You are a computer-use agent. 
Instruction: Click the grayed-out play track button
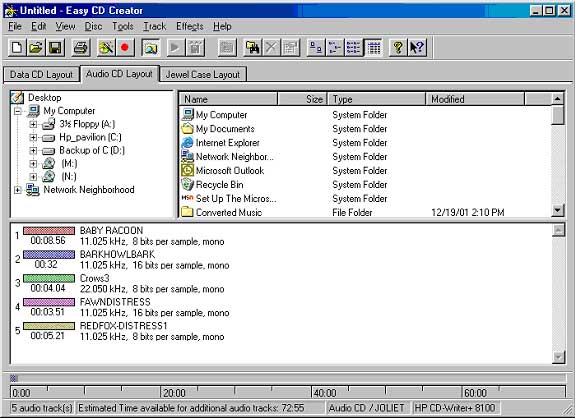pos(176,48)
